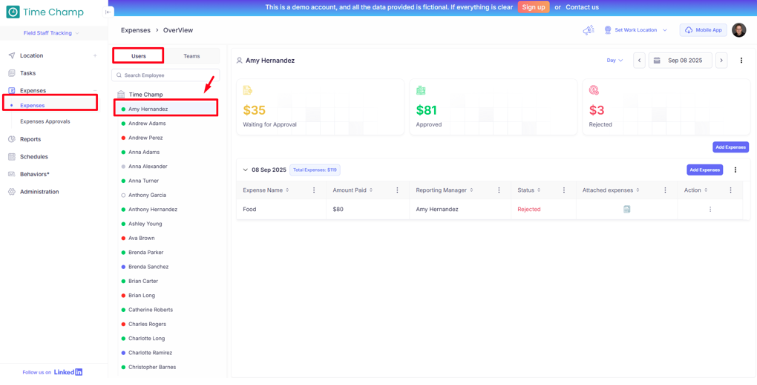Click the Approved amount card
The width and height of the screenshot is (757, 385).
tap(493, 107)
